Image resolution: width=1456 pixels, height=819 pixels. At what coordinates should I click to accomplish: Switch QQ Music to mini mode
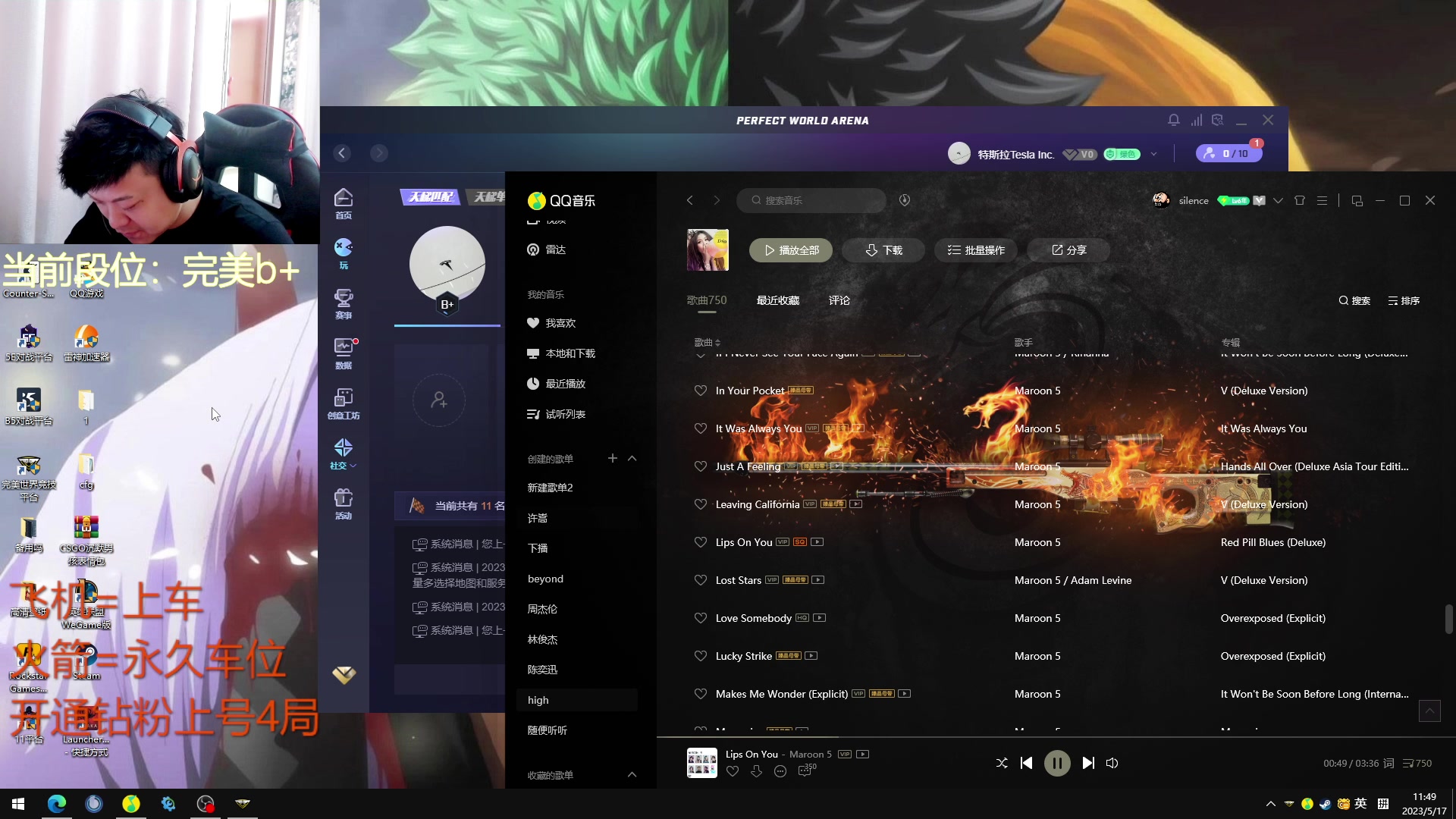1357,200
